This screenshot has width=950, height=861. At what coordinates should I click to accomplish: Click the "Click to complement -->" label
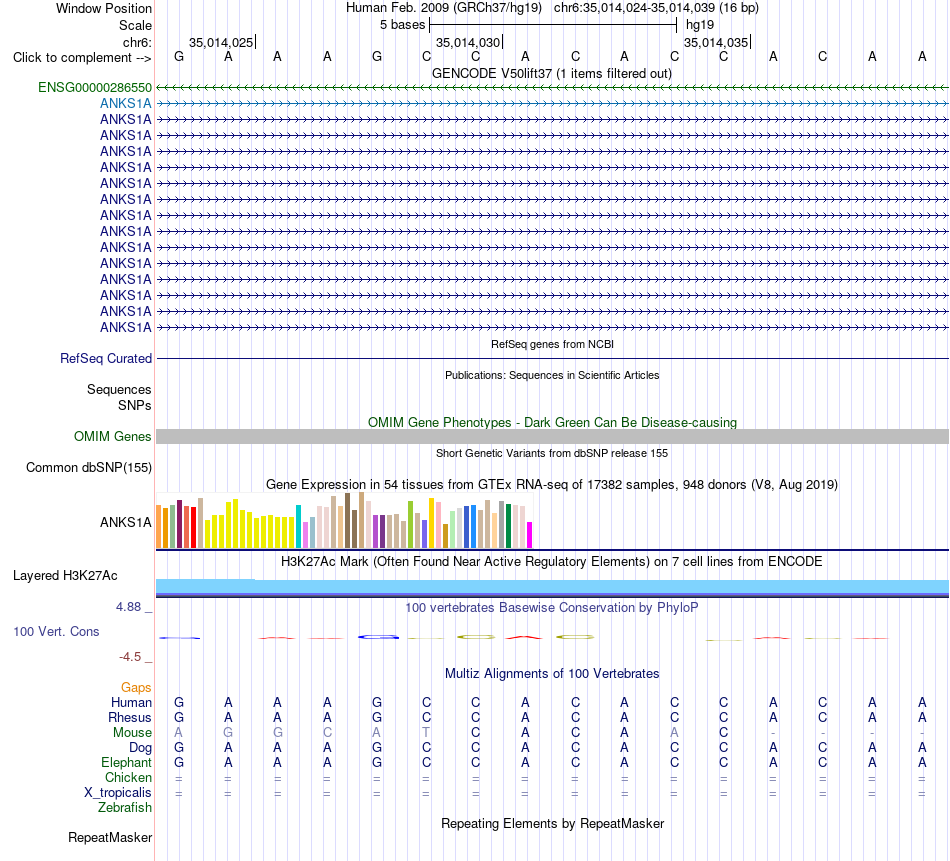(x=82, y=58)
